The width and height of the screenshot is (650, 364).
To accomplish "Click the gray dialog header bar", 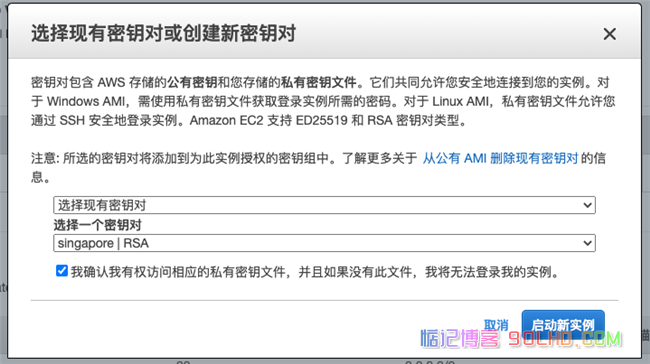I will [325, 32].
